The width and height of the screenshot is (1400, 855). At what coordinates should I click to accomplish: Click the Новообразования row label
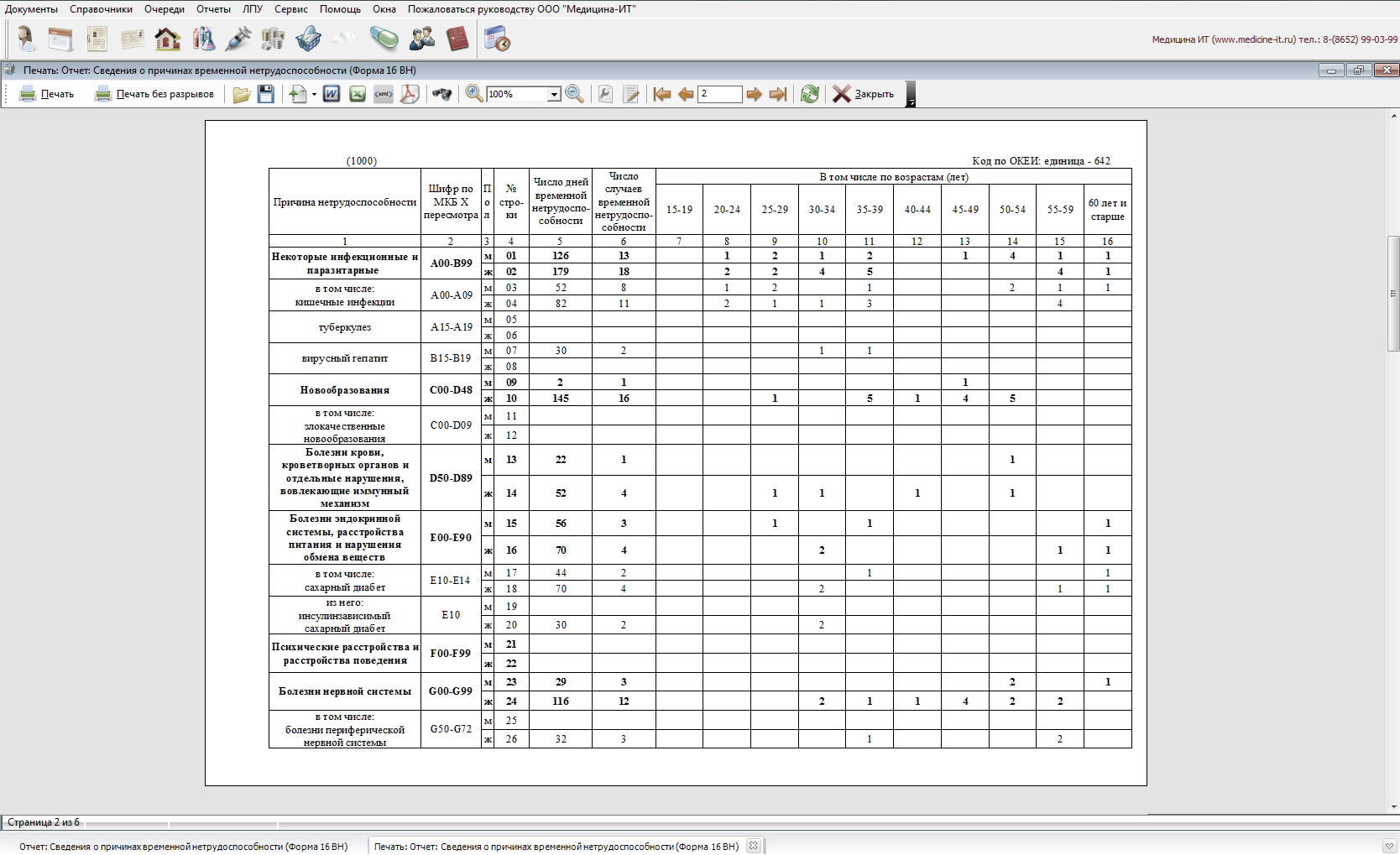point(345,390)
